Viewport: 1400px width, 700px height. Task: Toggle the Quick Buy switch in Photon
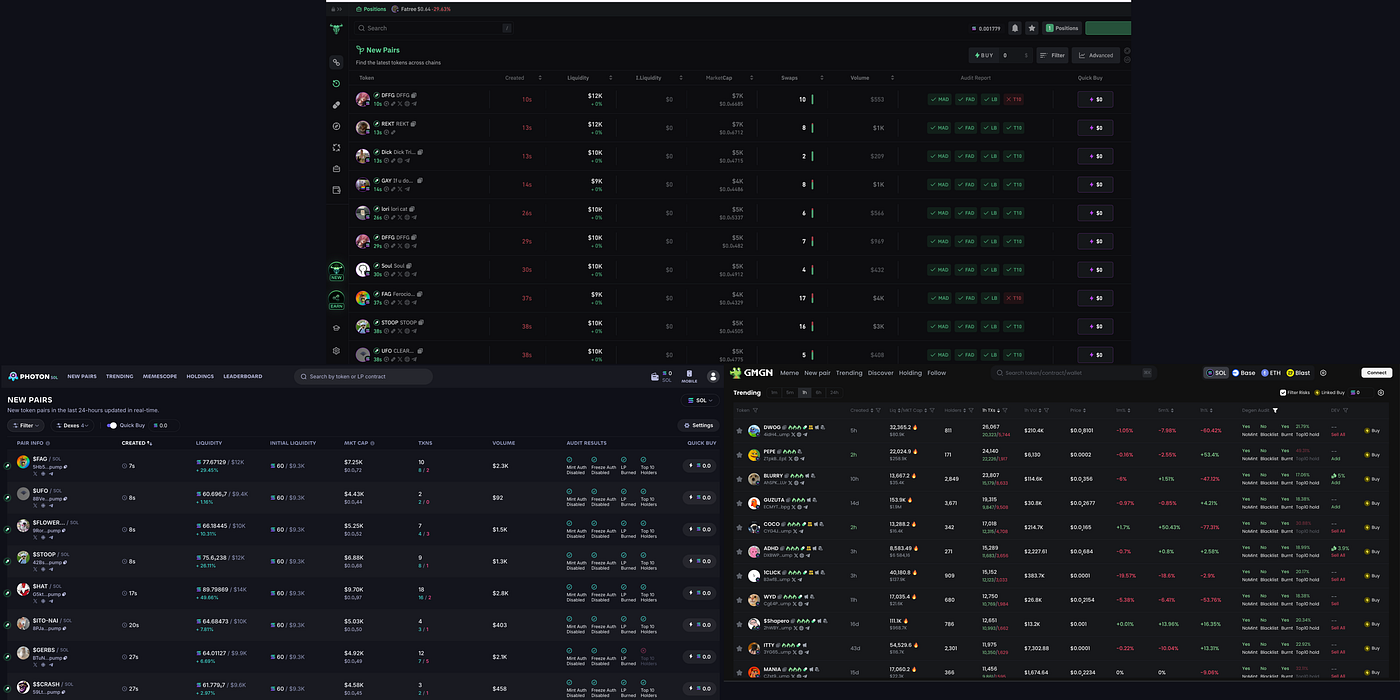coord(112,425)
